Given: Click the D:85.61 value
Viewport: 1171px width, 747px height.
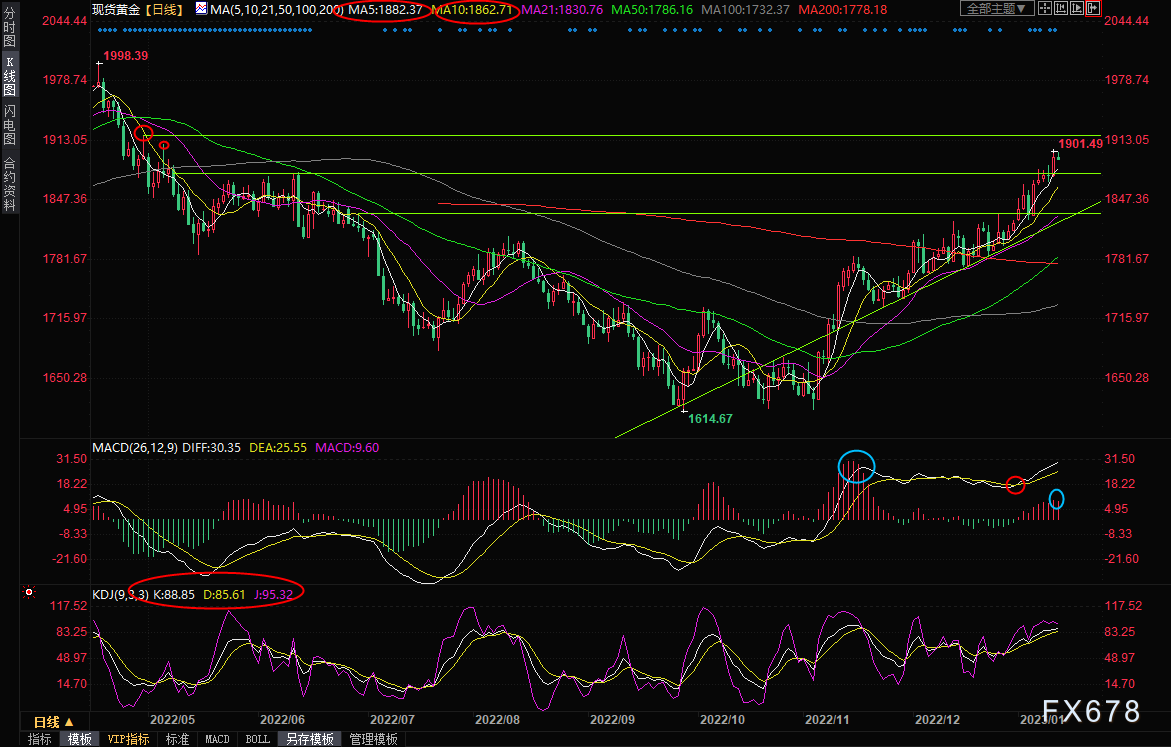Looking at the screenshot, I should point(224,595).
